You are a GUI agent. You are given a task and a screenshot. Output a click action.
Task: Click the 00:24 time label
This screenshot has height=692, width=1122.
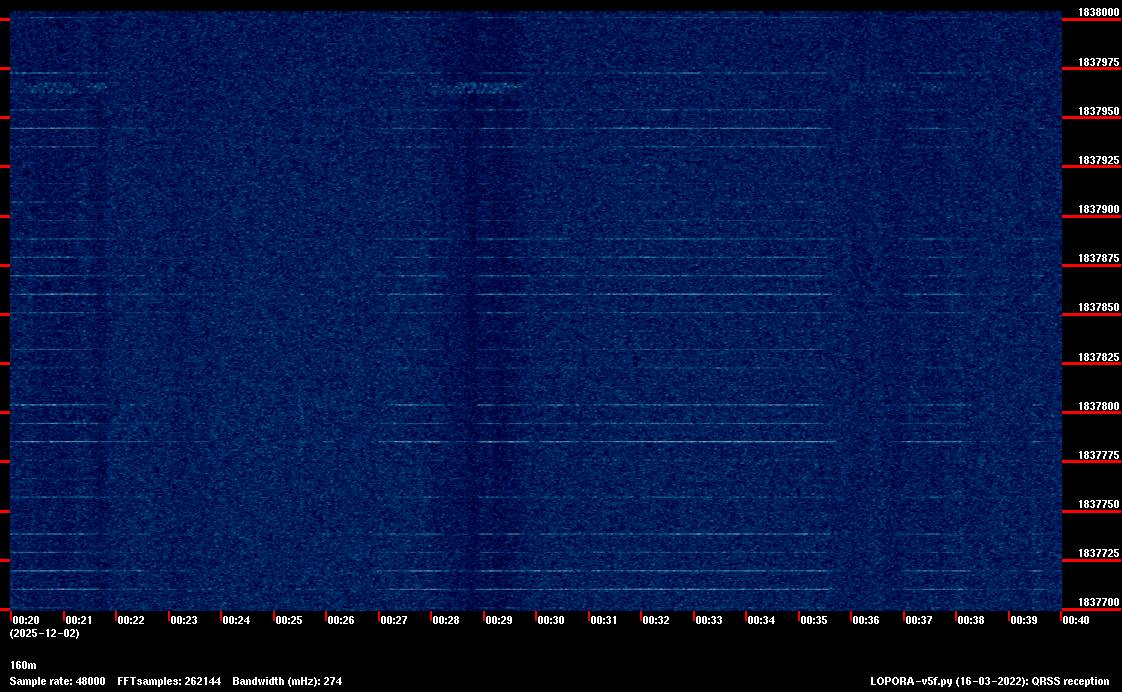tap(236, 620)
